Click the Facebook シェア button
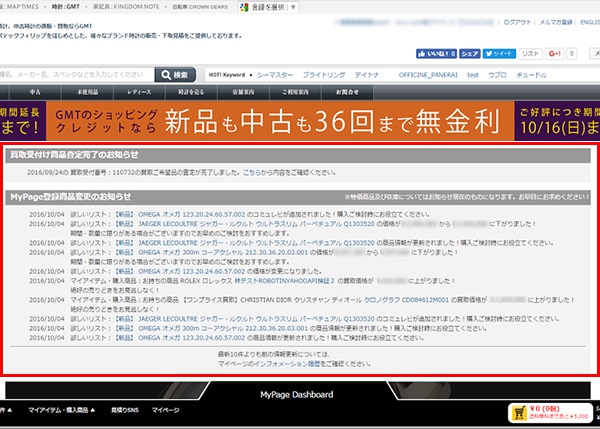600x429 pixels. 470,54
